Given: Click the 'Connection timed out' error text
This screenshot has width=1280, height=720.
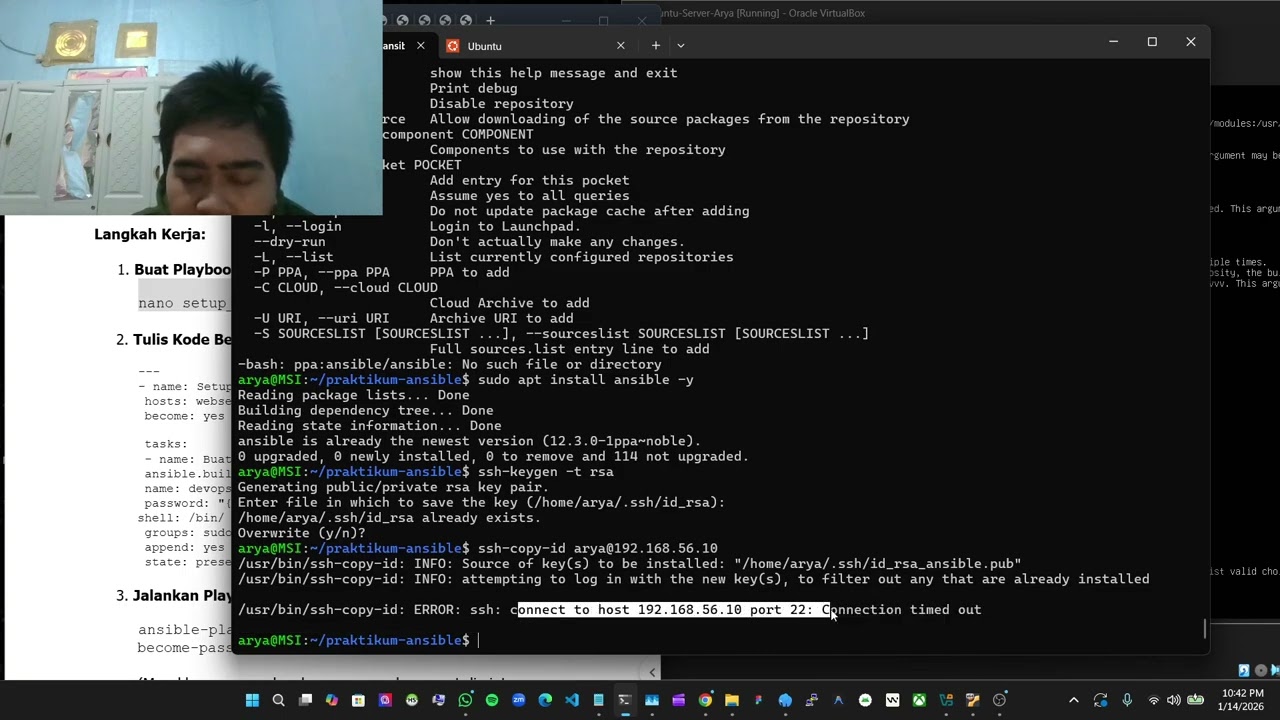Looking at the screenshot, I should pyautogui.click(x=901, y=610).
